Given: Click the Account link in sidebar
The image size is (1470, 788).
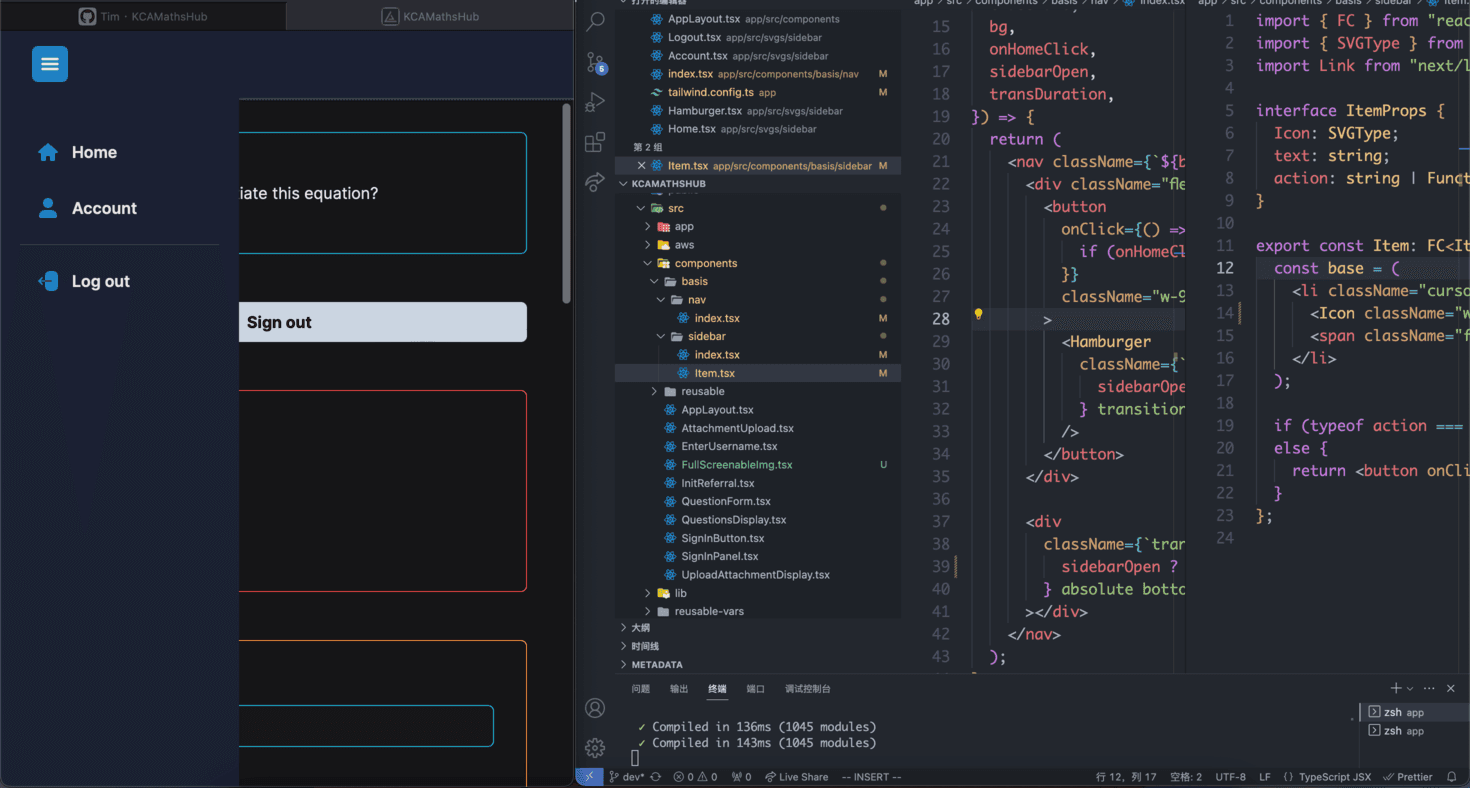Looking at the screenshot, I should point(104,208).
